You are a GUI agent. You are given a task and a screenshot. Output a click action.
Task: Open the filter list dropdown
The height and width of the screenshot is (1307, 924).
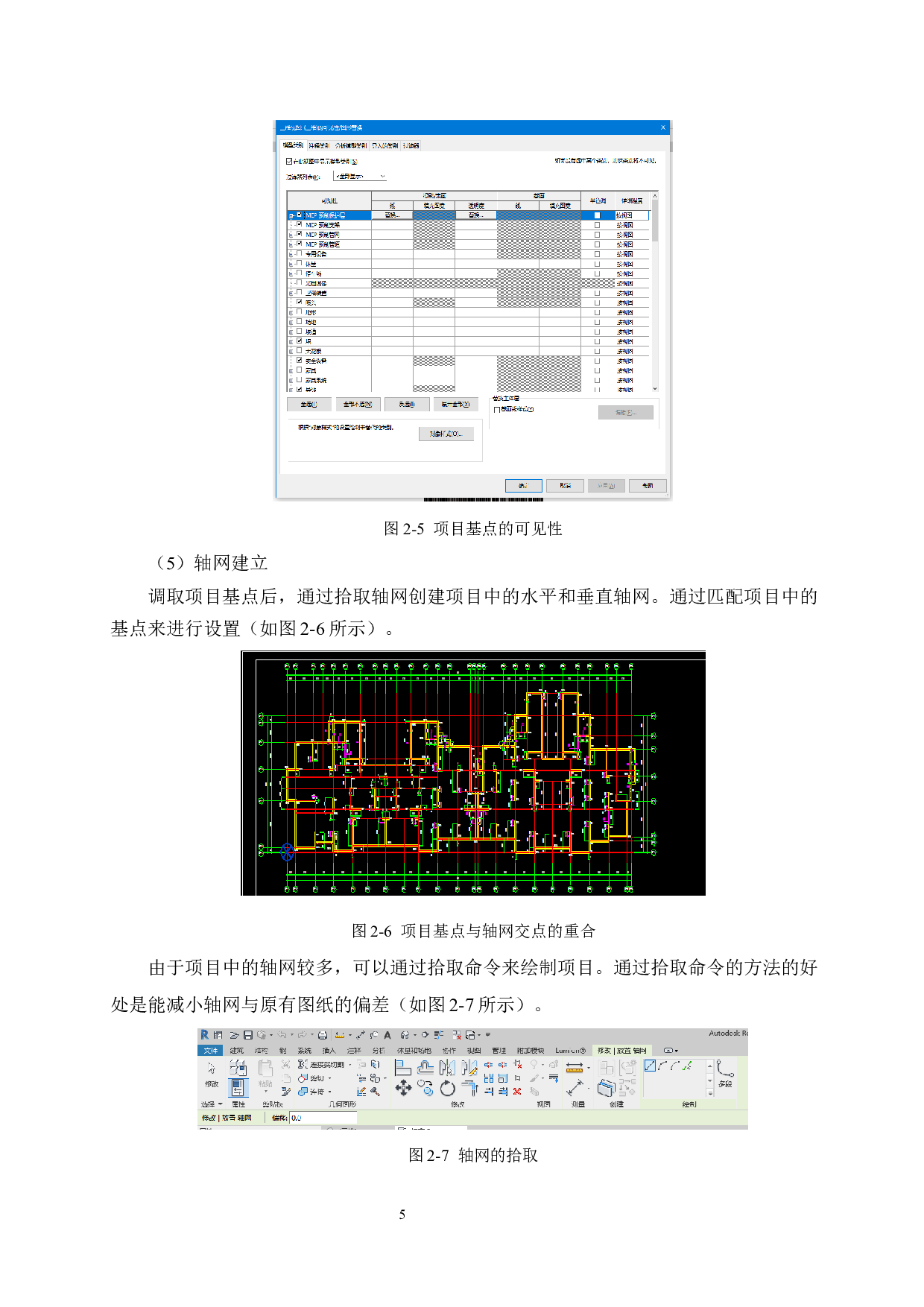[x=360, y=177]
